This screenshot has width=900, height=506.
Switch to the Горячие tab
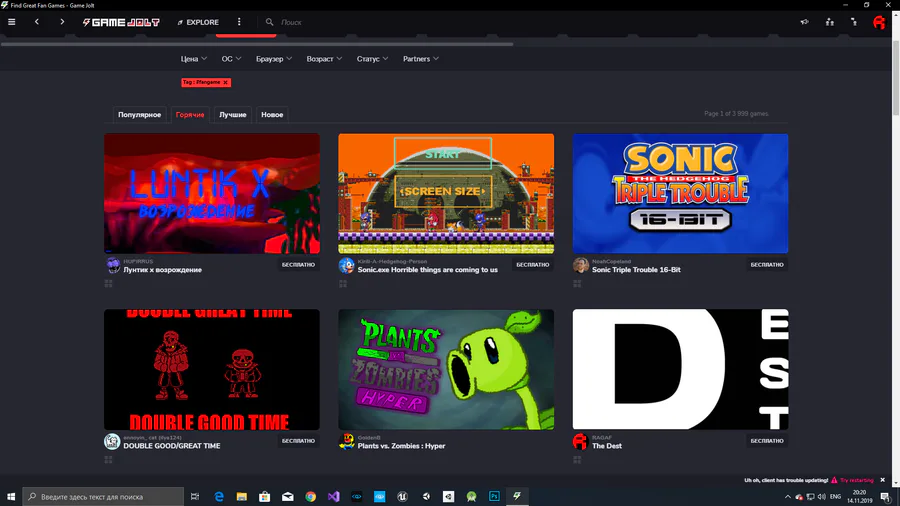190,115
